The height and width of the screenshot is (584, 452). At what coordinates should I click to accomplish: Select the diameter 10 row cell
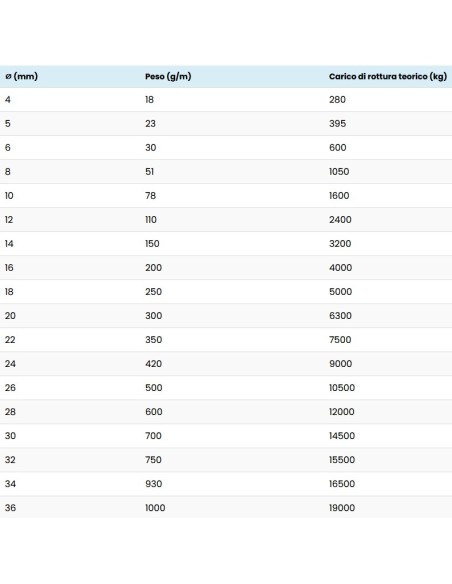coord(9,196)
